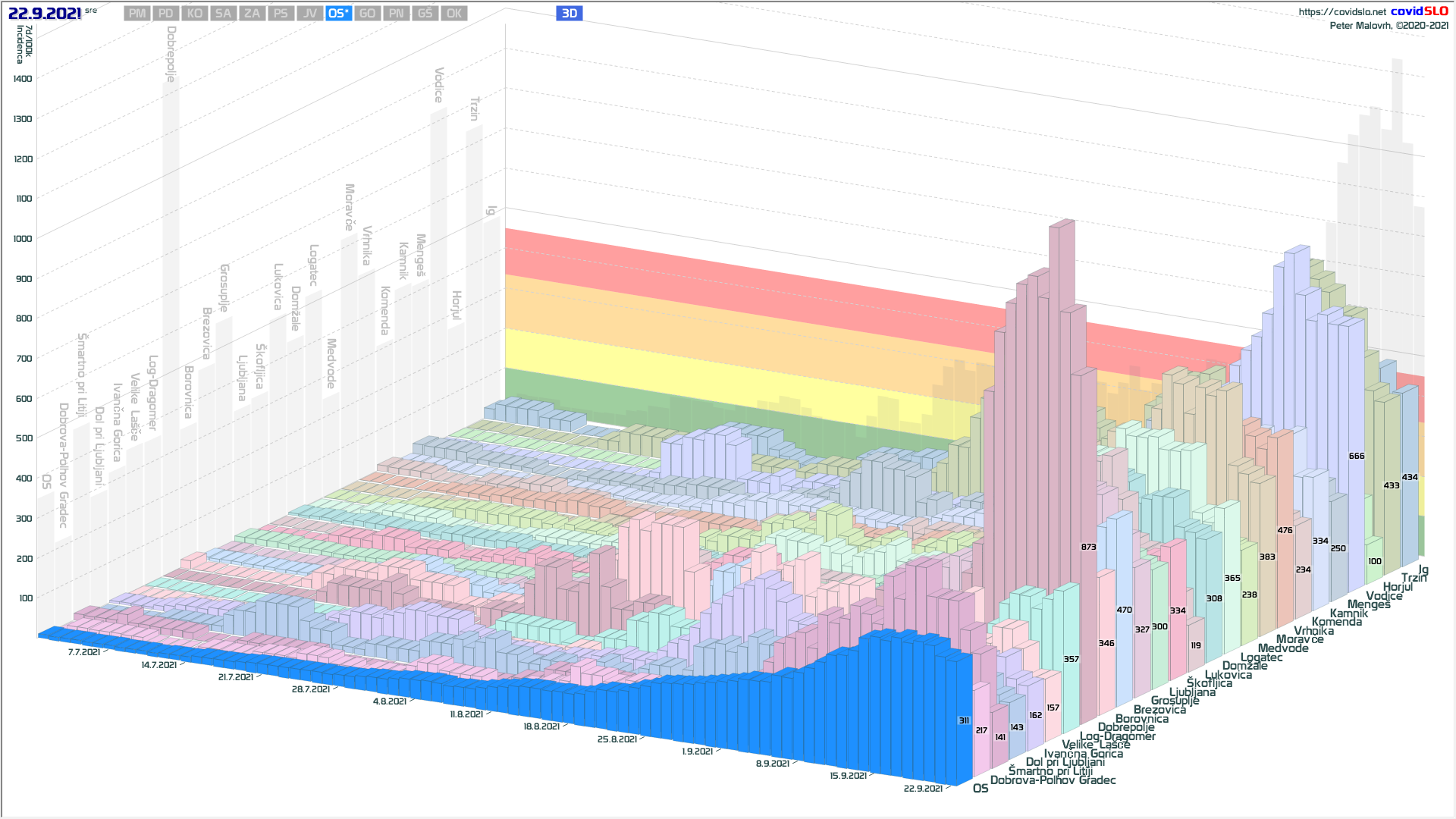The width and height of the screenshot is (1456, 819).
Task: Select the 1.9.2021 axis date marker
Action: 697,752
